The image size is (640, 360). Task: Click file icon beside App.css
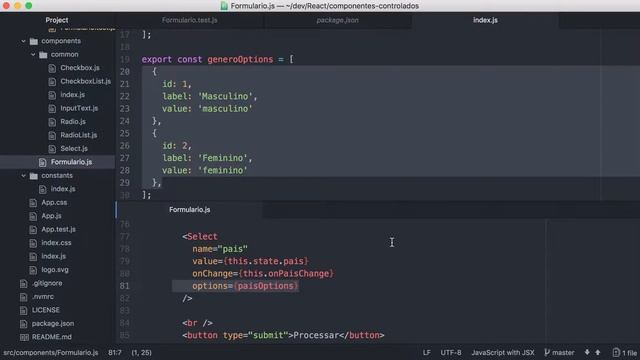(33, 203)
